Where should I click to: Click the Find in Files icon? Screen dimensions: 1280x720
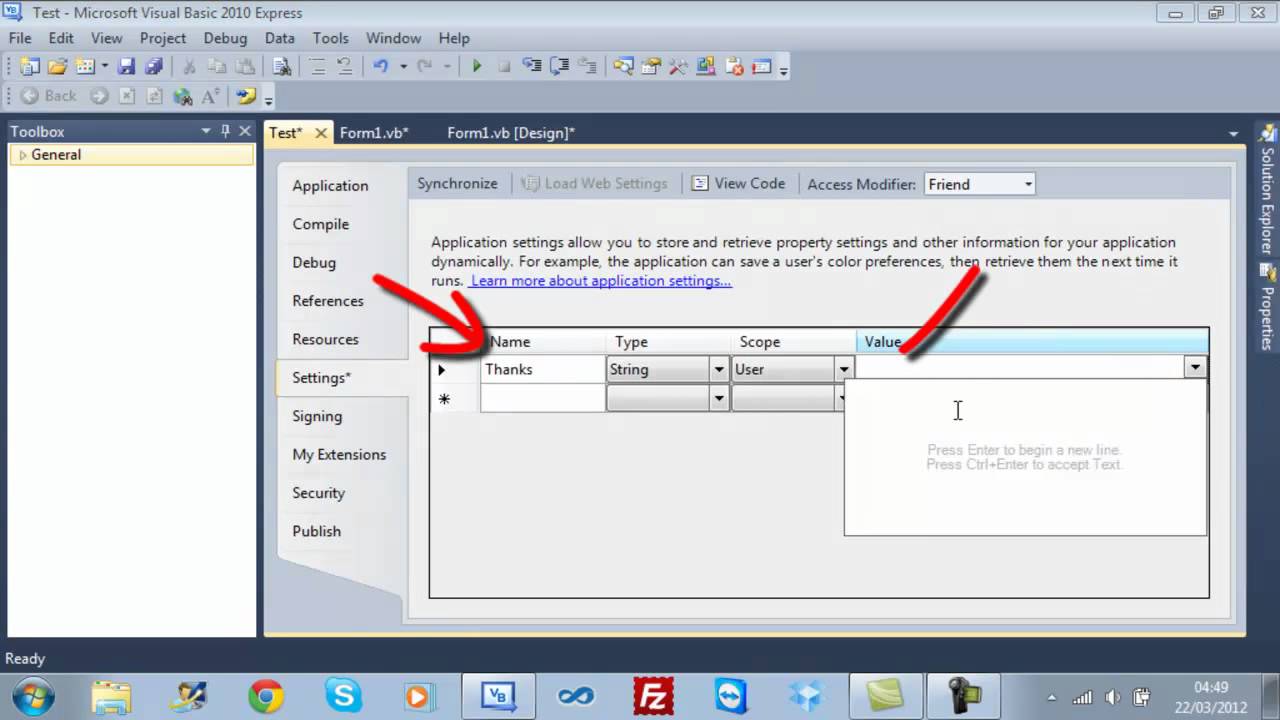pos(282,67)
